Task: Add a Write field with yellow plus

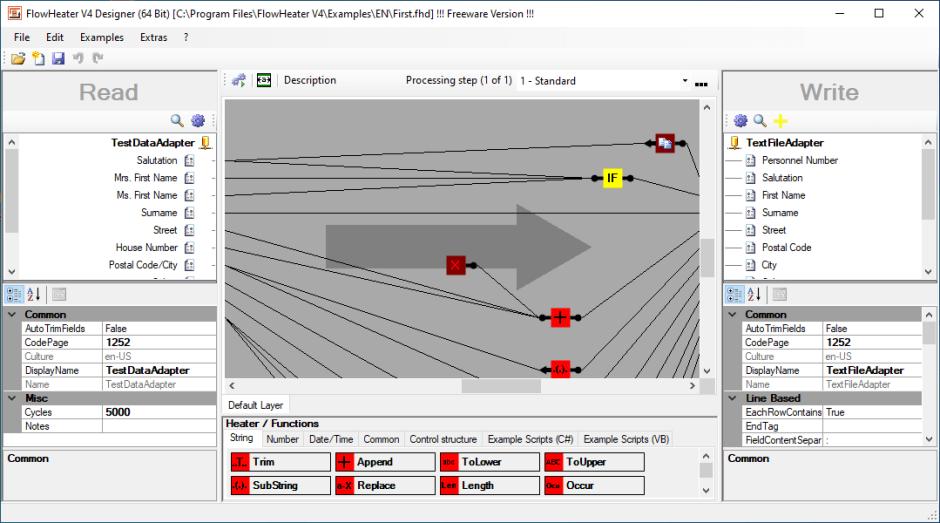Action: (780, 121)
